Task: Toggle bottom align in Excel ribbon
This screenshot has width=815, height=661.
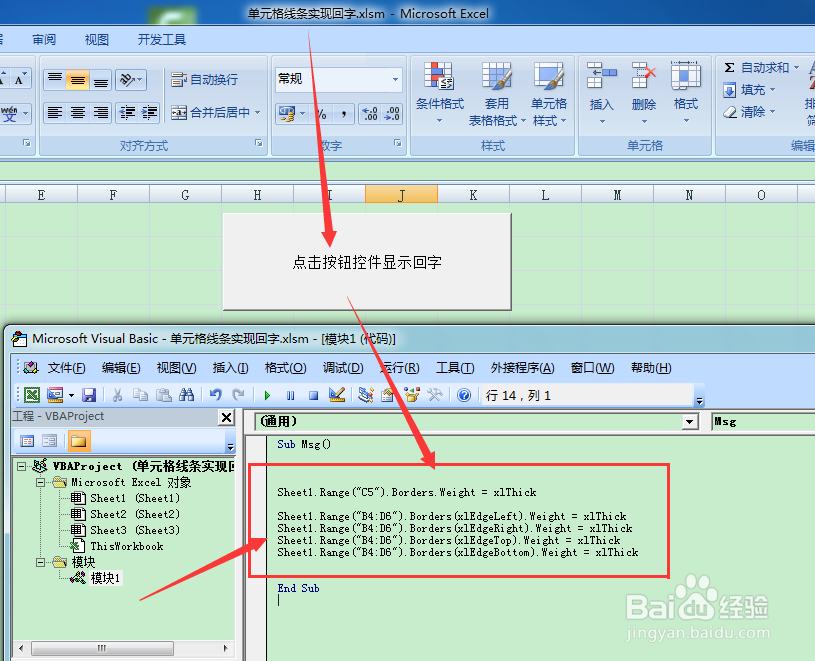Action: click(x=100, y=80)
